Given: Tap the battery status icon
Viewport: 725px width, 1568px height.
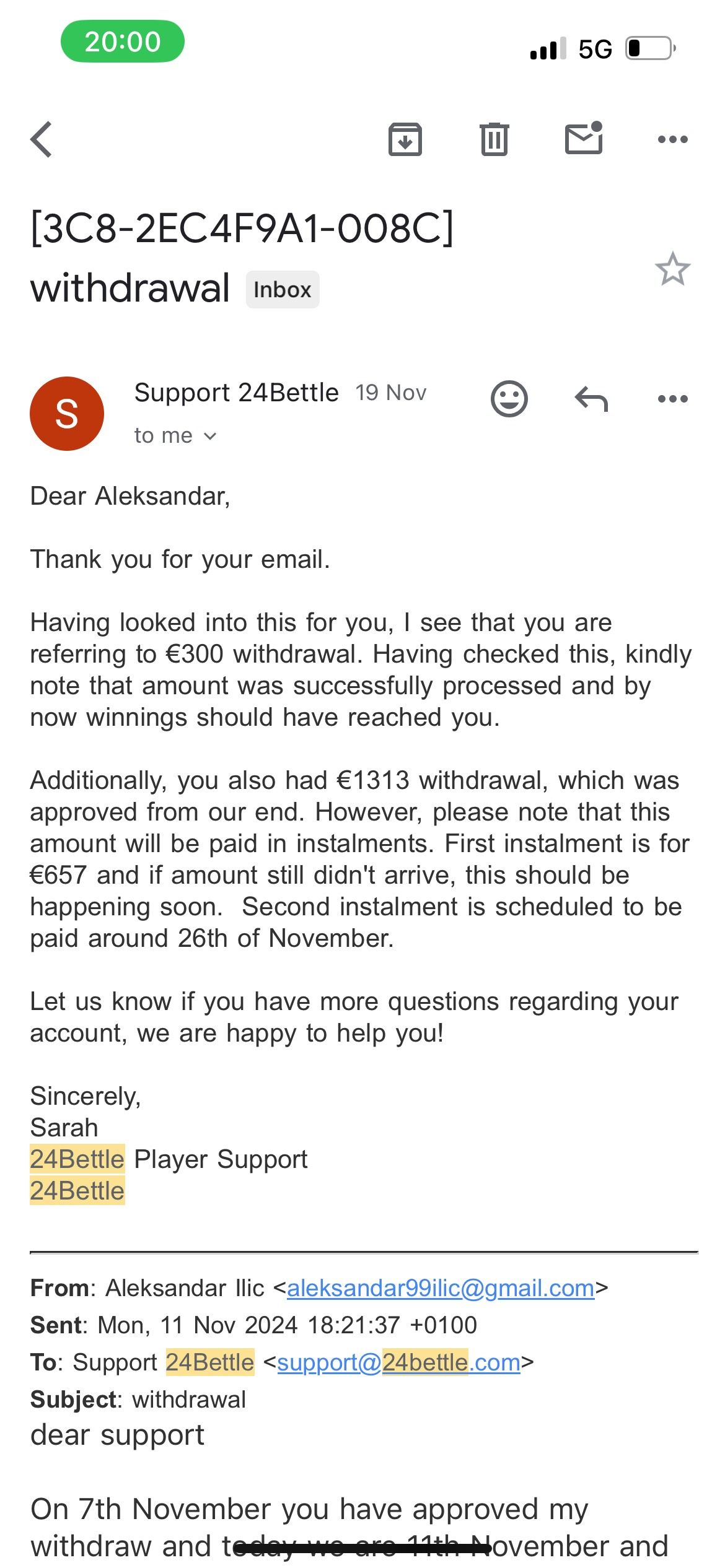Looking at the screenshot, I should click(x=651, y=48).
